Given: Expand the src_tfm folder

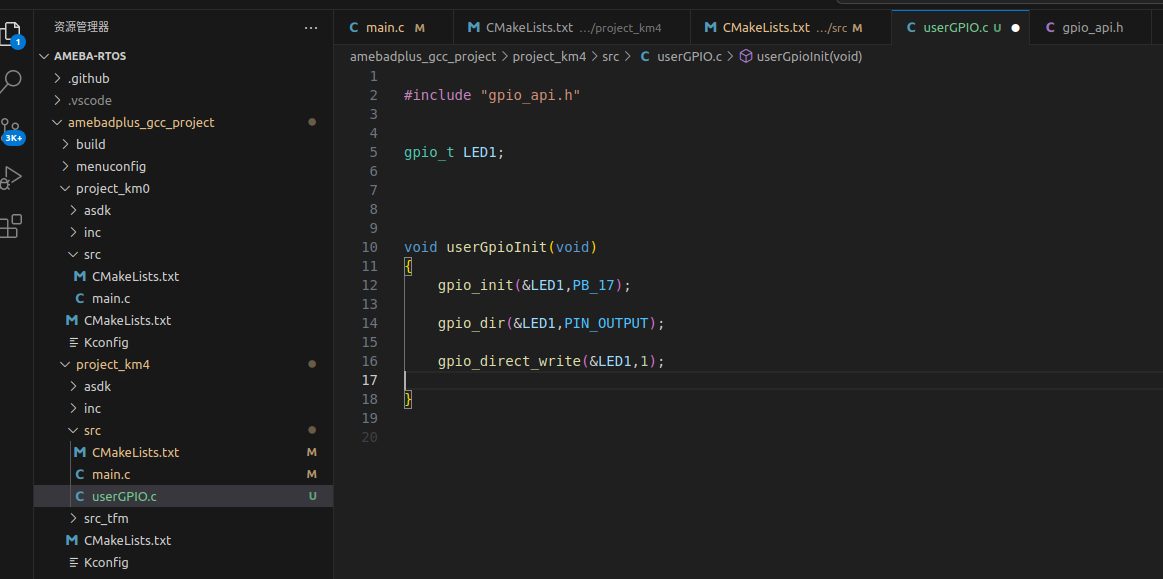Looking at the screenshot, I should (183, 518).
